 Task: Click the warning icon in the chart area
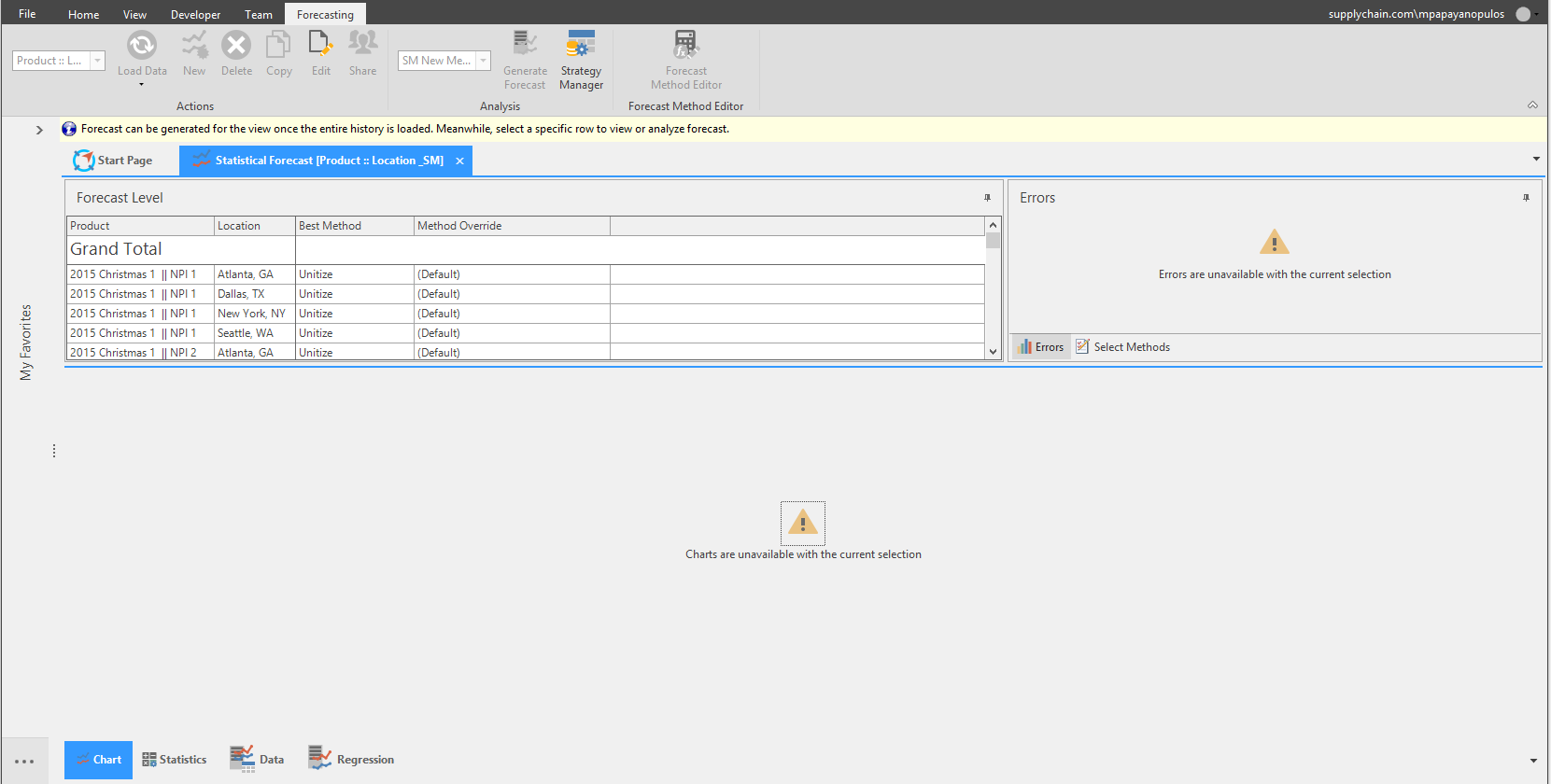[x=803, y=522]
